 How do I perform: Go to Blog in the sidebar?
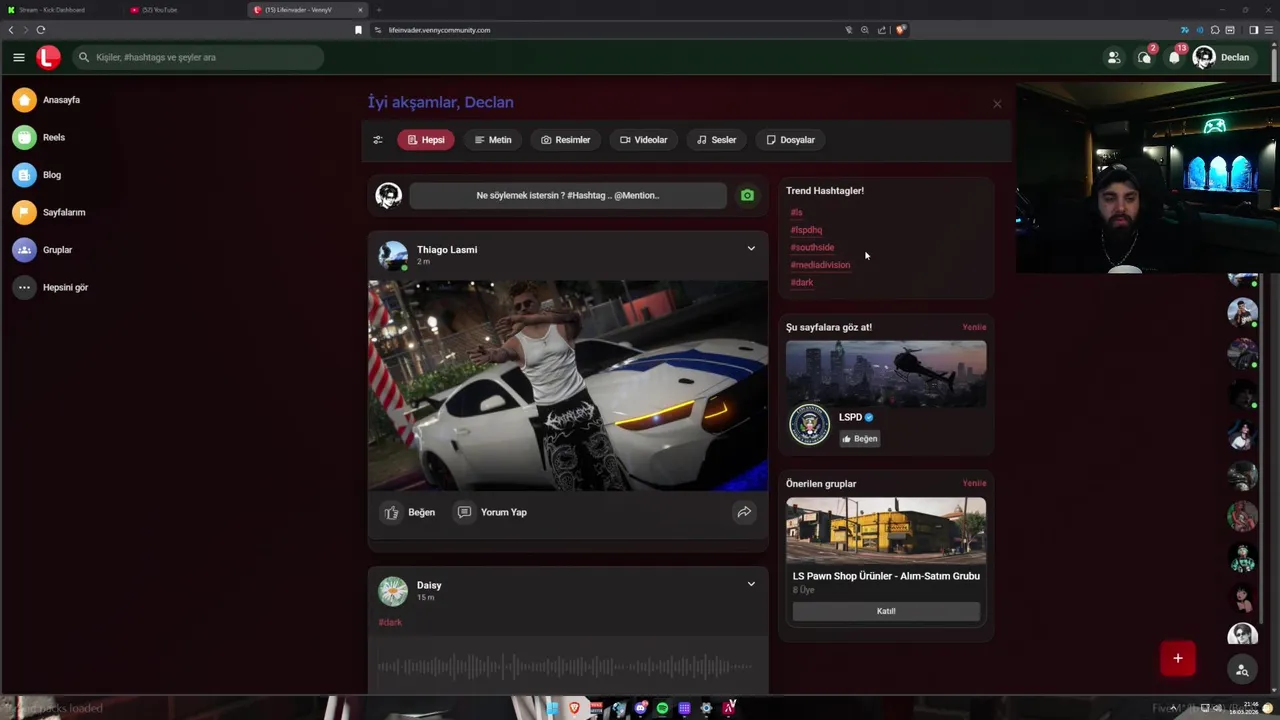[x=38, y=175]
